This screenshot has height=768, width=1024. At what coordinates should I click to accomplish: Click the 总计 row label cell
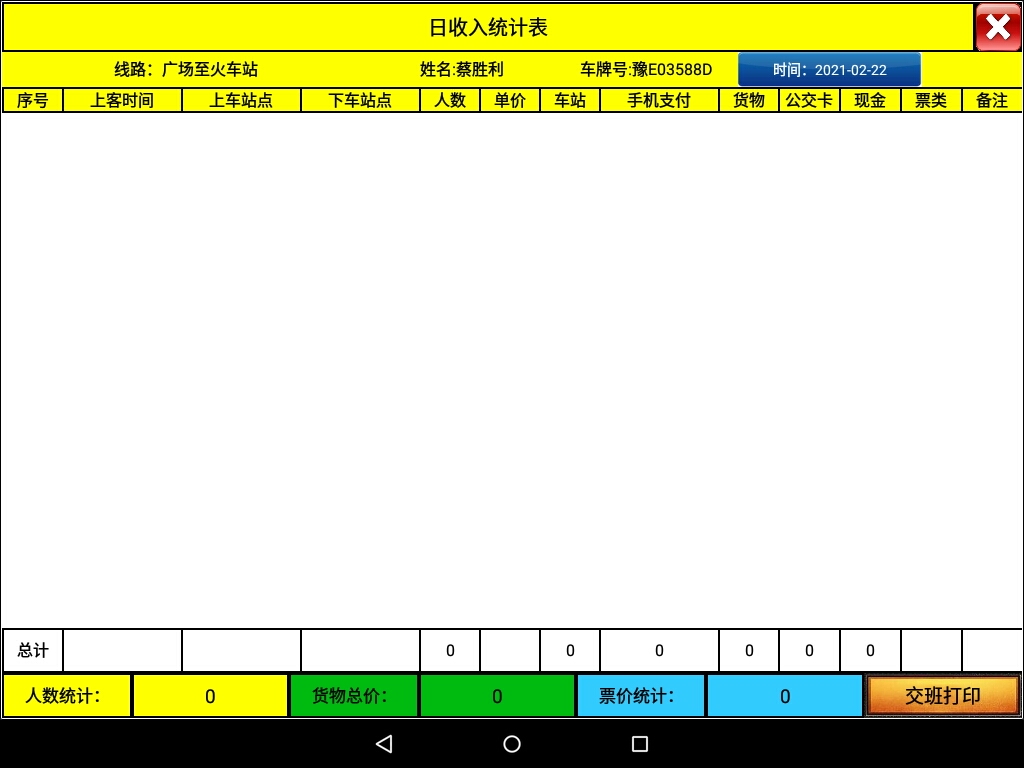pyautogui.click(x=33, y=651)
